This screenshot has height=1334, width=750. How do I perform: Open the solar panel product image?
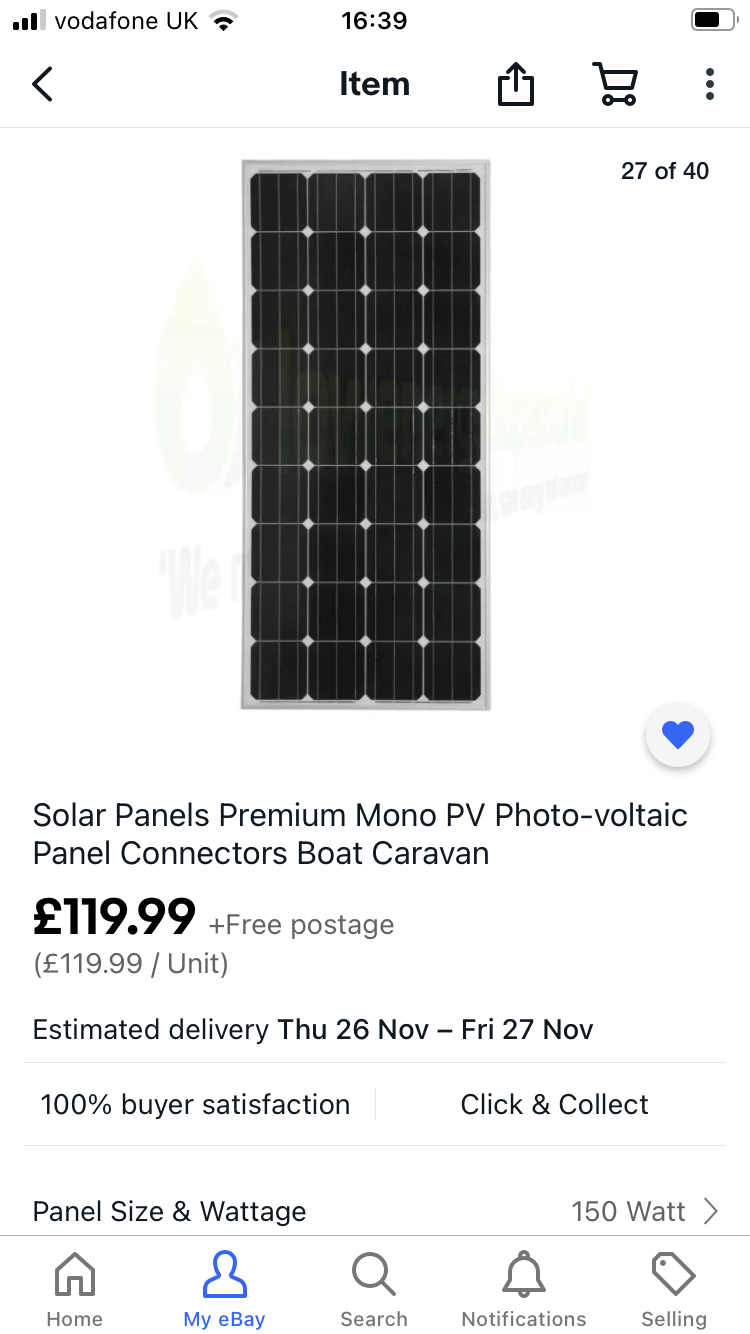(366, 435)
